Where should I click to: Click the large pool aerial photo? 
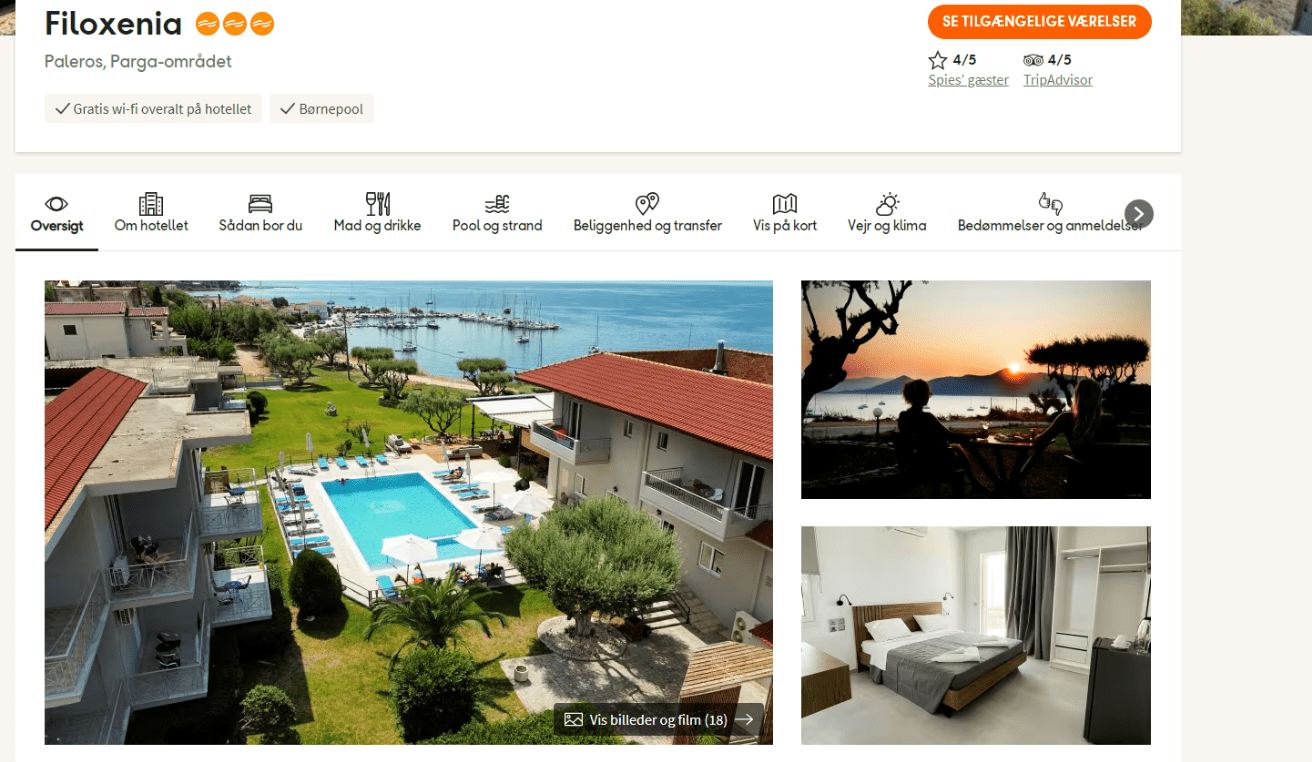(x=408, y=512)
